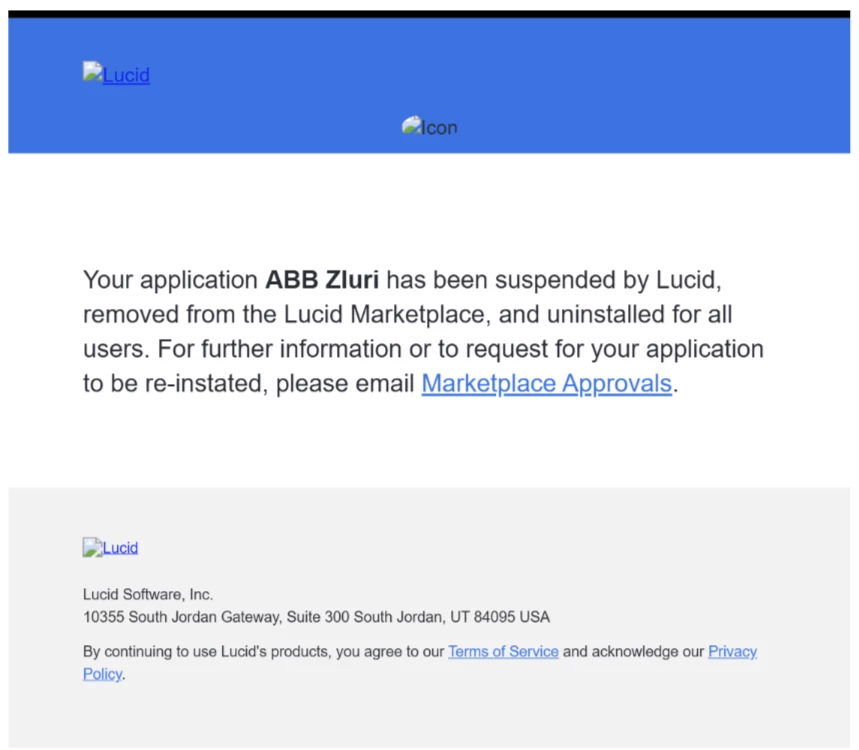Screen dimensions: 859x750
Task: Click the Lucid Software, Inc. footer text
Action: 148,594
